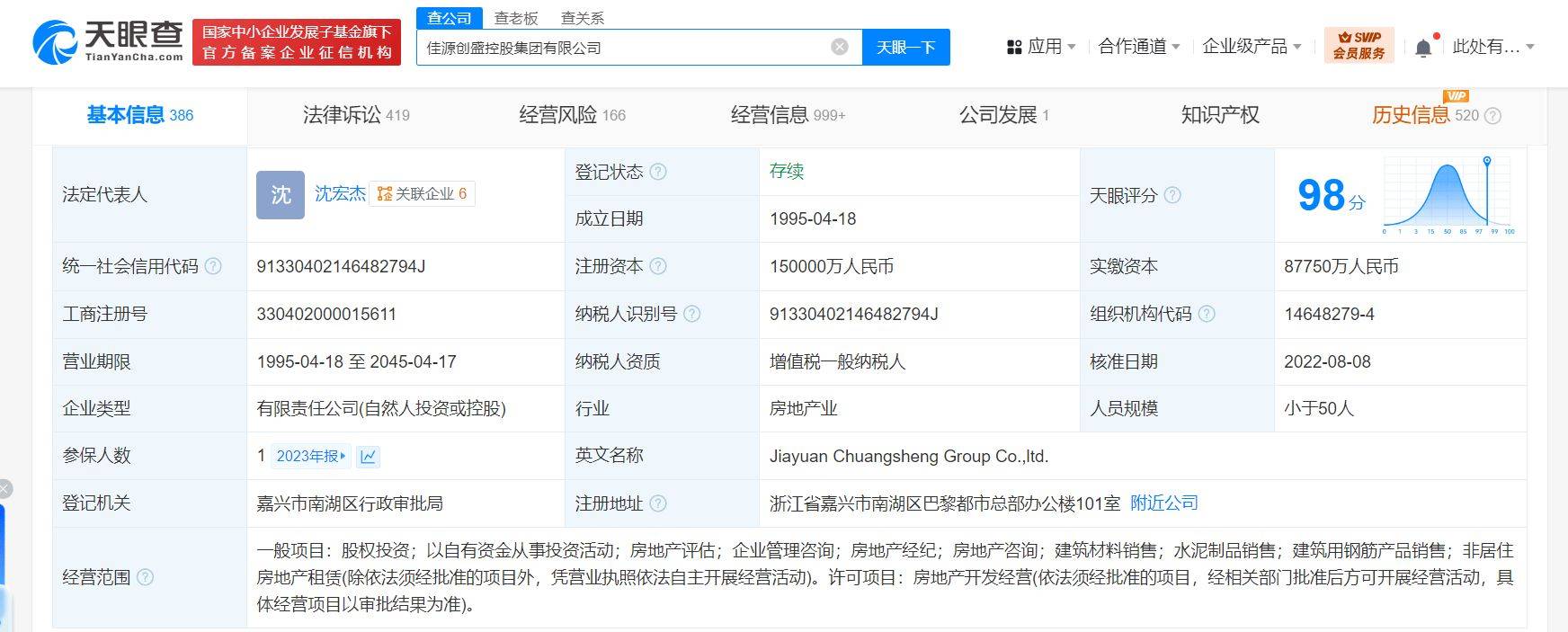Open legal representative 沈宏杰 link
The image size is (1568, 632).
[x=340, y=193]
